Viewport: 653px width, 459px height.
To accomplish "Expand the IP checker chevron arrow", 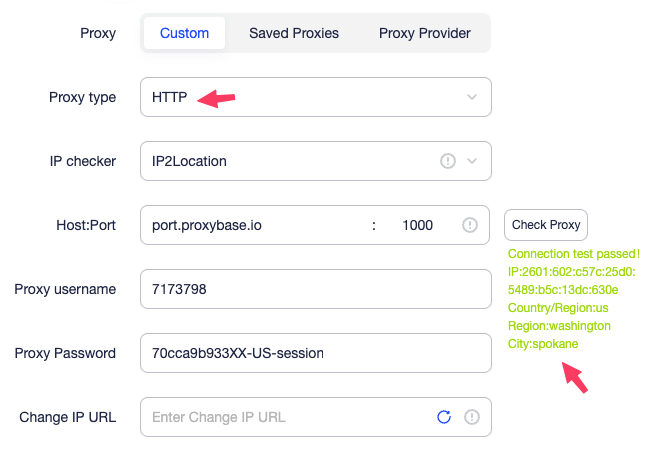I will click(472, 161).
